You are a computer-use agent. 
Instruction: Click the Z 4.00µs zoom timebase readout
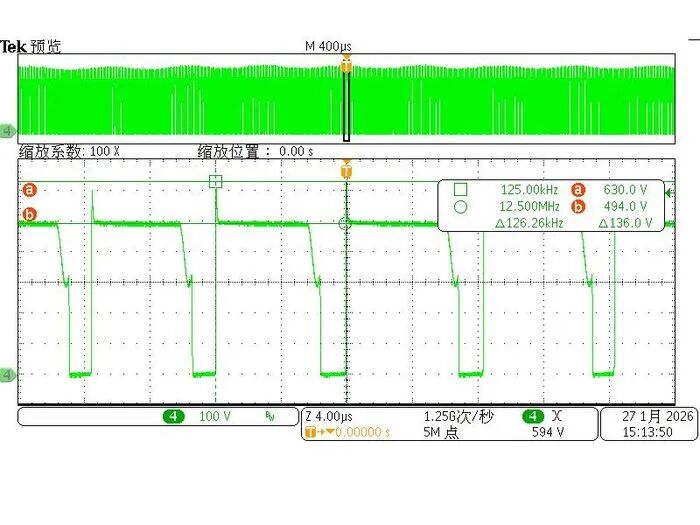click(x=329, y=417)
